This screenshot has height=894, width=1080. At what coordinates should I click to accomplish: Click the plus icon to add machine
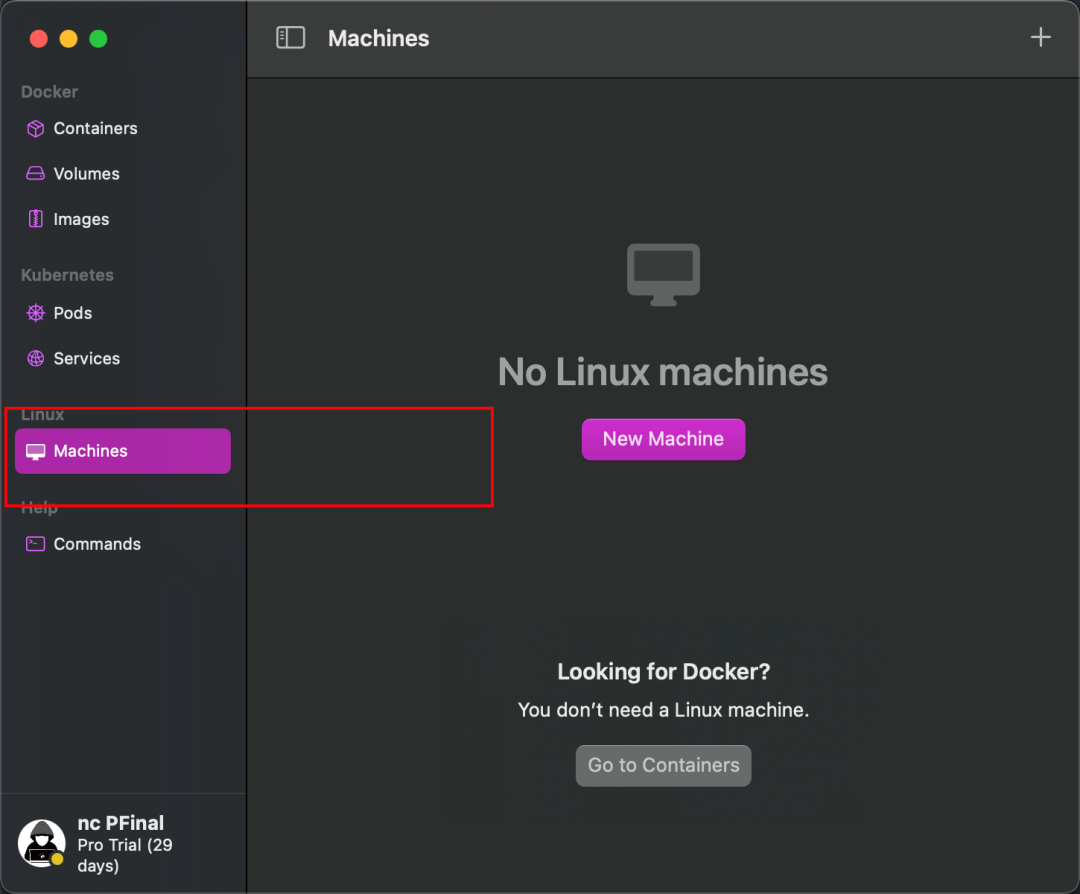1040,37
